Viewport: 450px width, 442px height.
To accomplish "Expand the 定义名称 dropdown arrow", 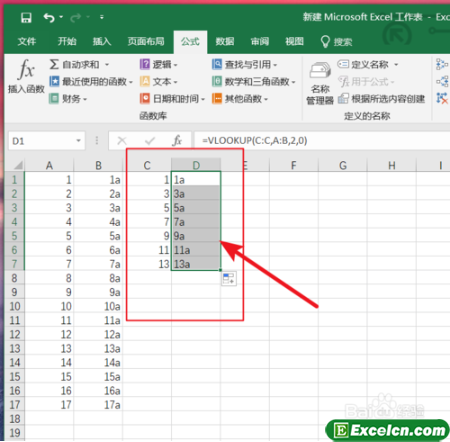I will pos(396,64).
